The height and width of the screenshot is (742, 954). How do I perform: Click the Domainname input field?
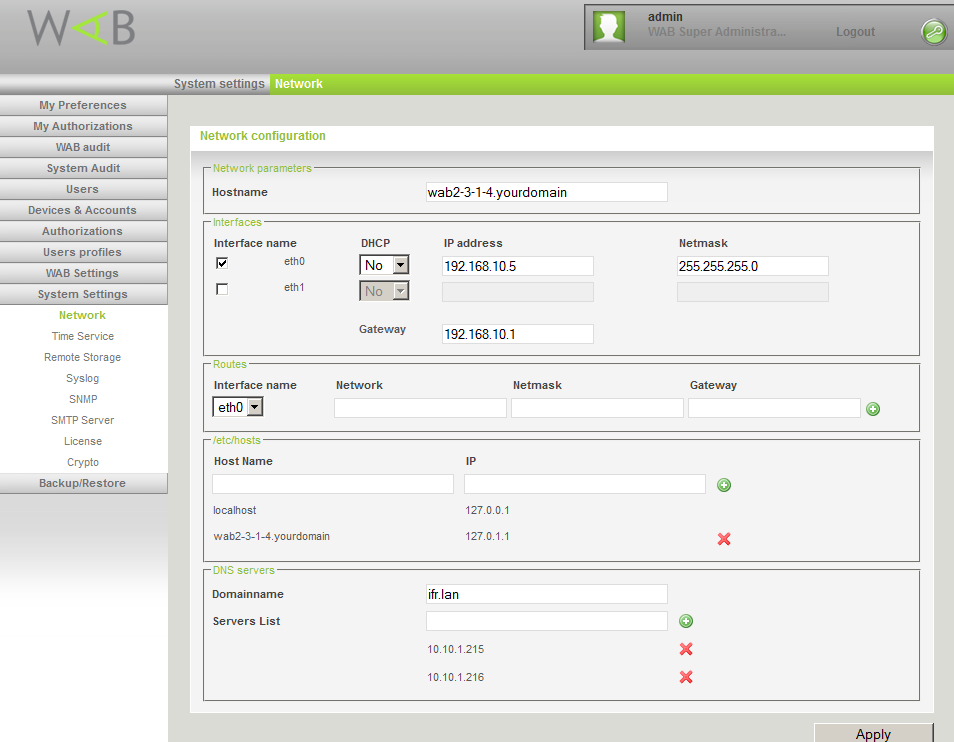point(546,594)
